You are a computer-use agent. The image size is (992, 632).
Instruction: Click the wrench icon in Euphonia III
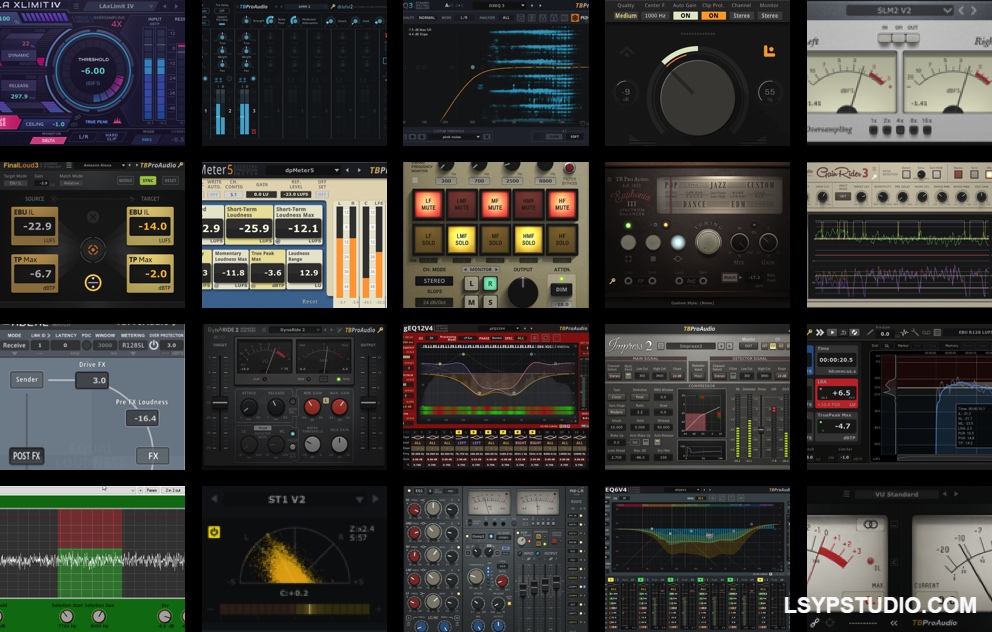[x=610, y=281]
